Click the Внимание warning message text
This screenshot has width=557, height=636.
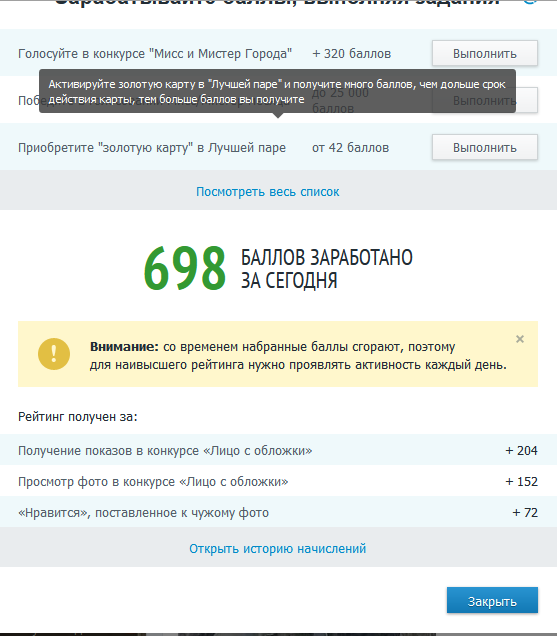pos(298,356)
